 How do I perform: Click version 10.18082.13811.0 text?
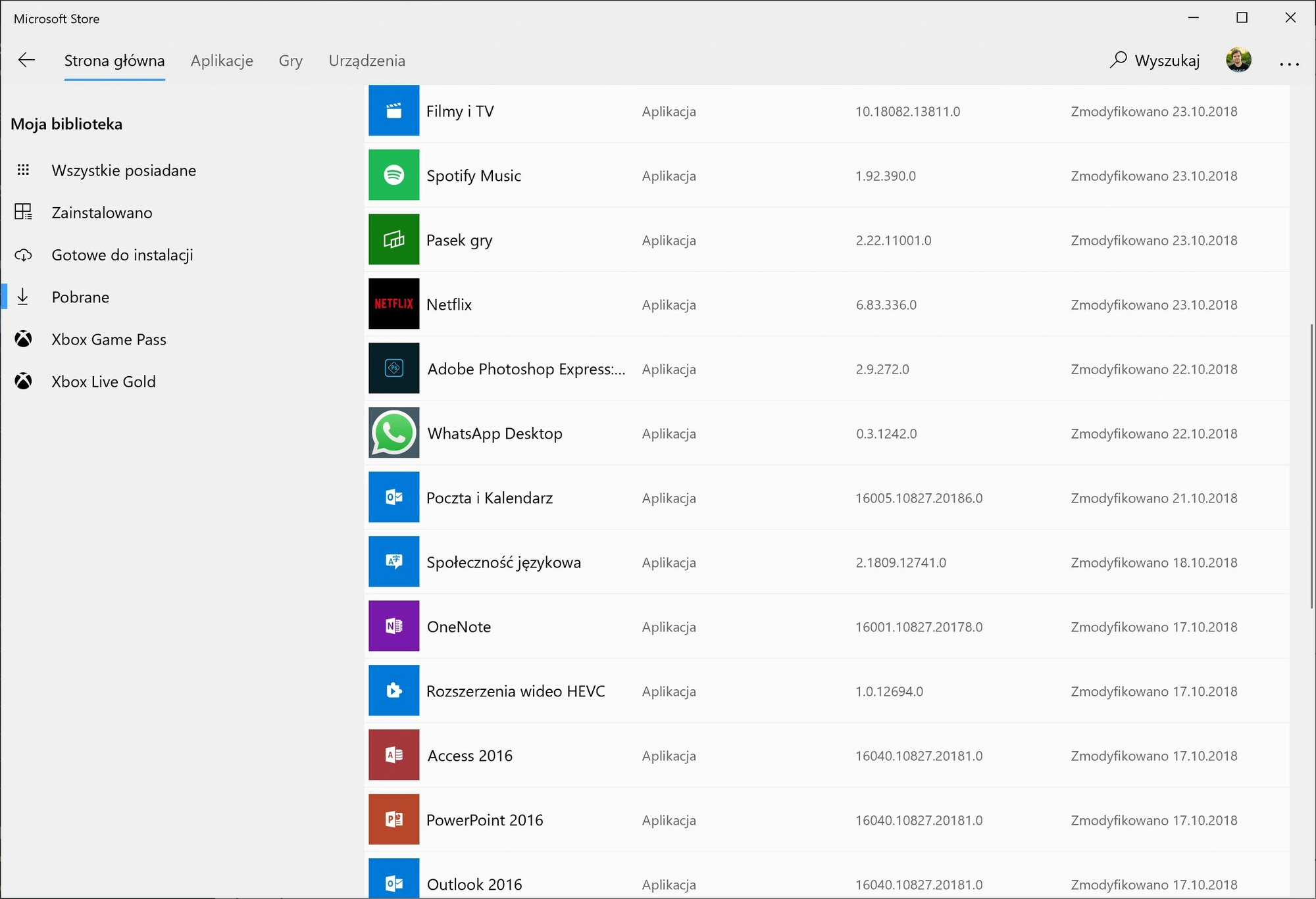[907, 111]
